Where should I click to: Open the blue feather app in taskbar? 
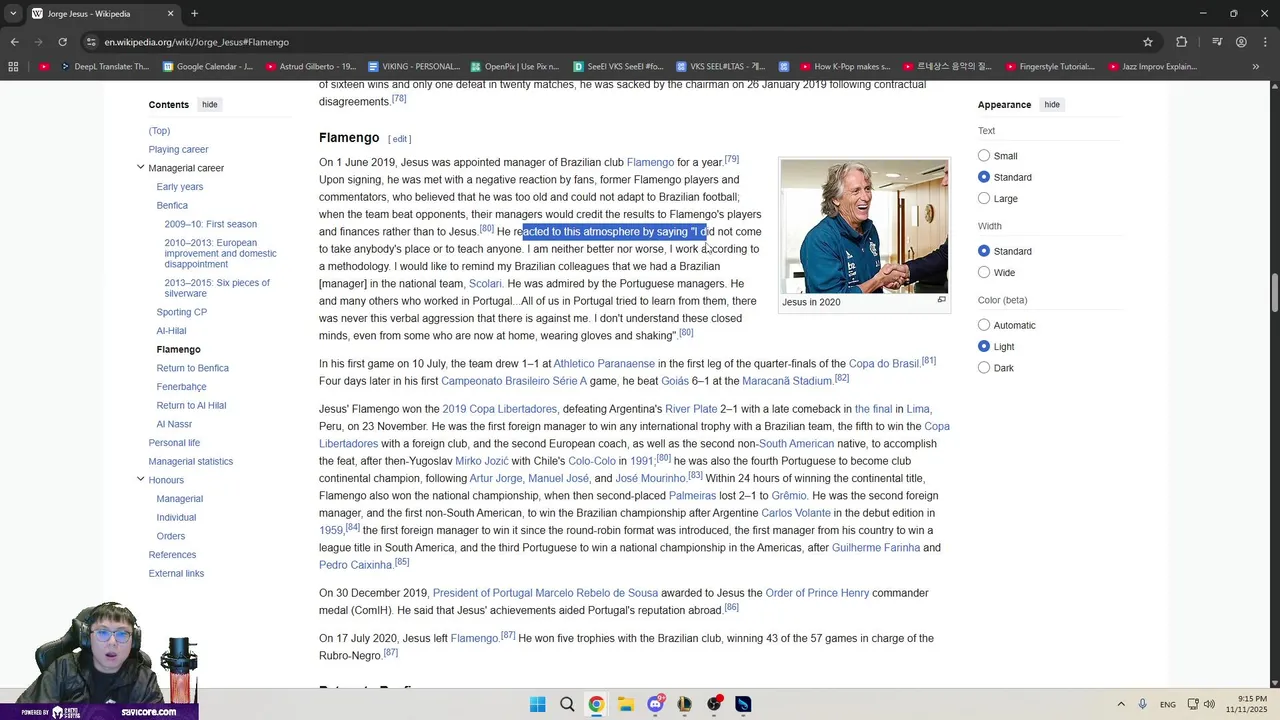point(743,704)
